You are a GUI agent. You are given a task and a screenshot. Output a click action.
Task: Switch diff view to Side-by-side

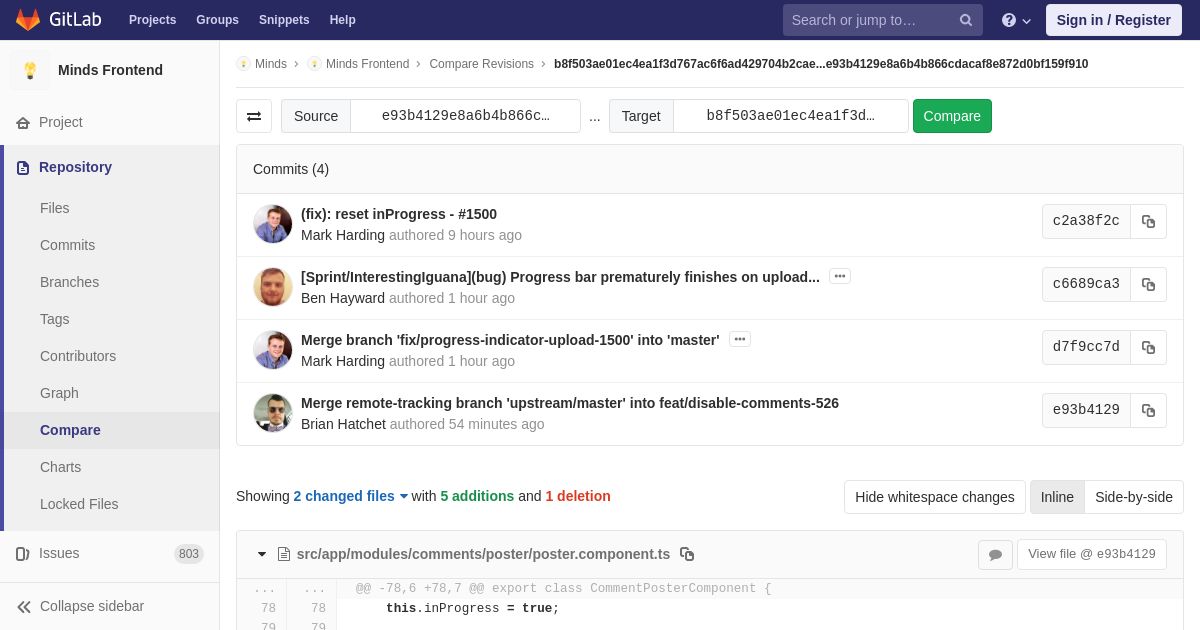[1134, 497]
